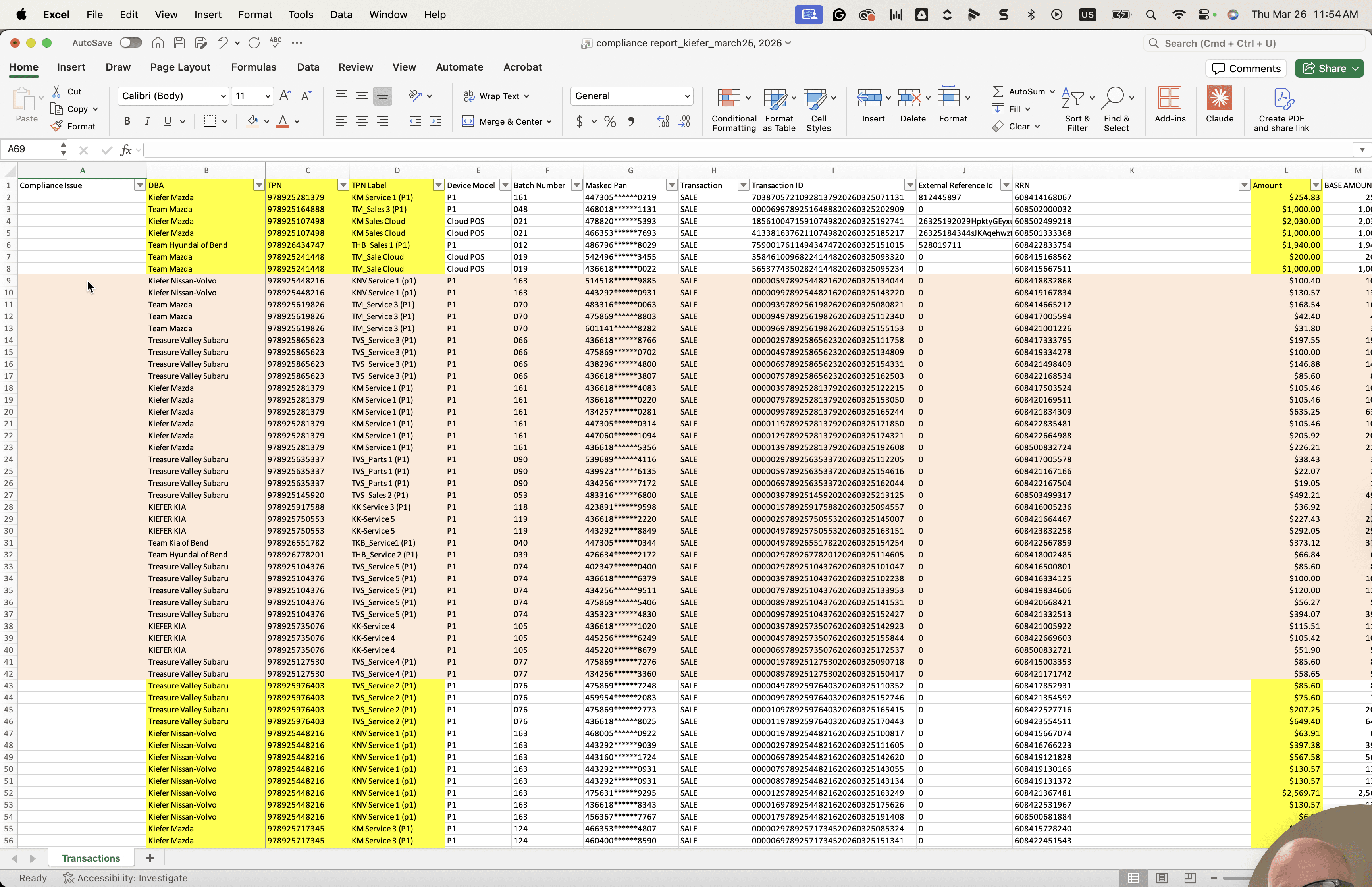Click Create PDF and share link
This screenshot has height=887, width=1372.
1281,110
